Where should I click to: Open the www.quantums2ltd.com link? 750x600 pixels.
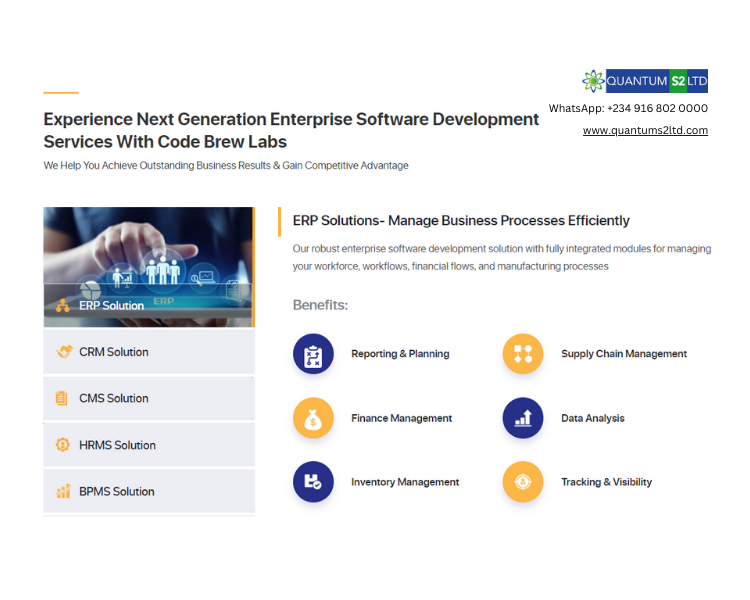point(645,130)
